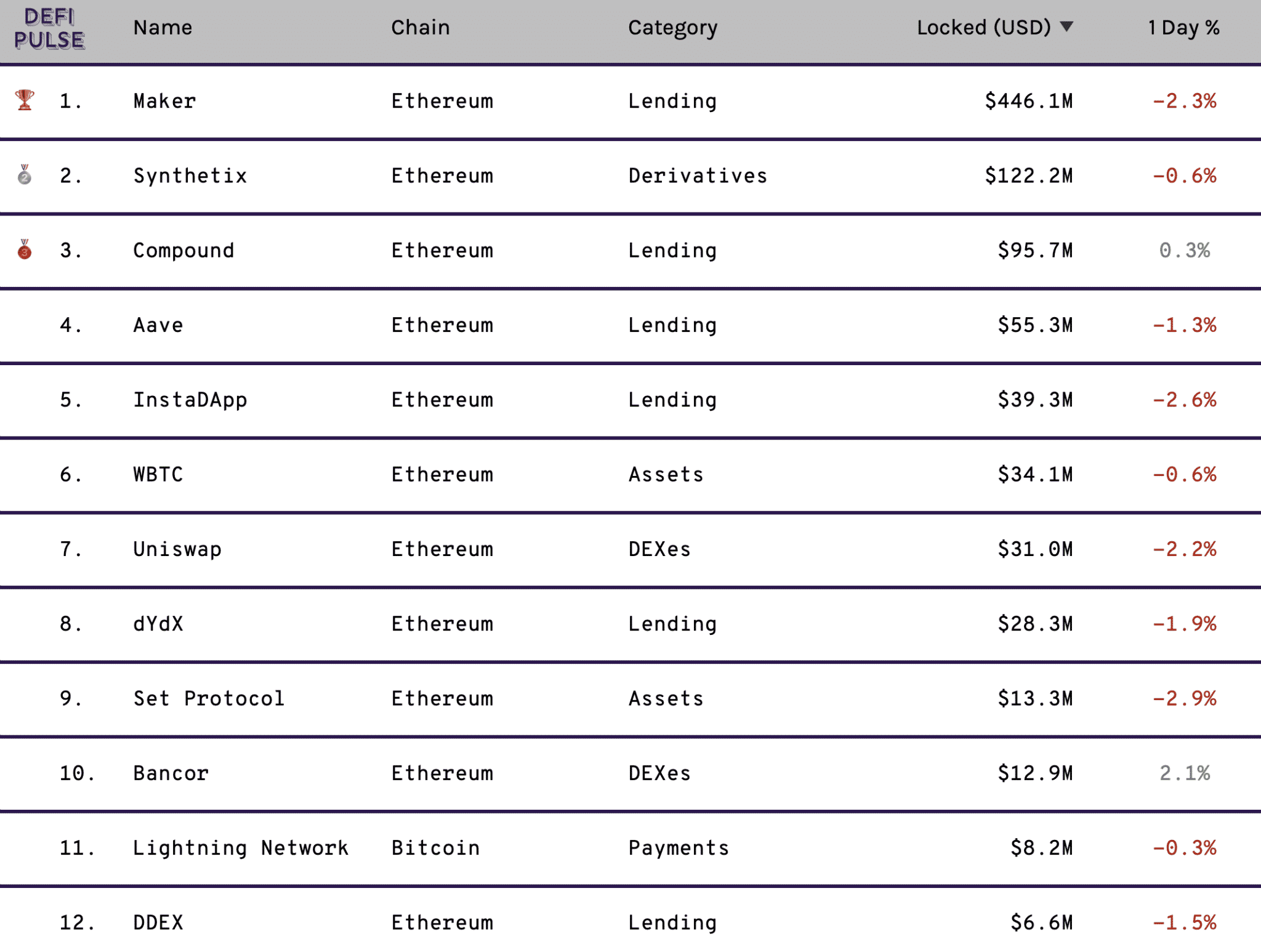Toggle sort arrow next to Locked (USD)

[1067, 26]
